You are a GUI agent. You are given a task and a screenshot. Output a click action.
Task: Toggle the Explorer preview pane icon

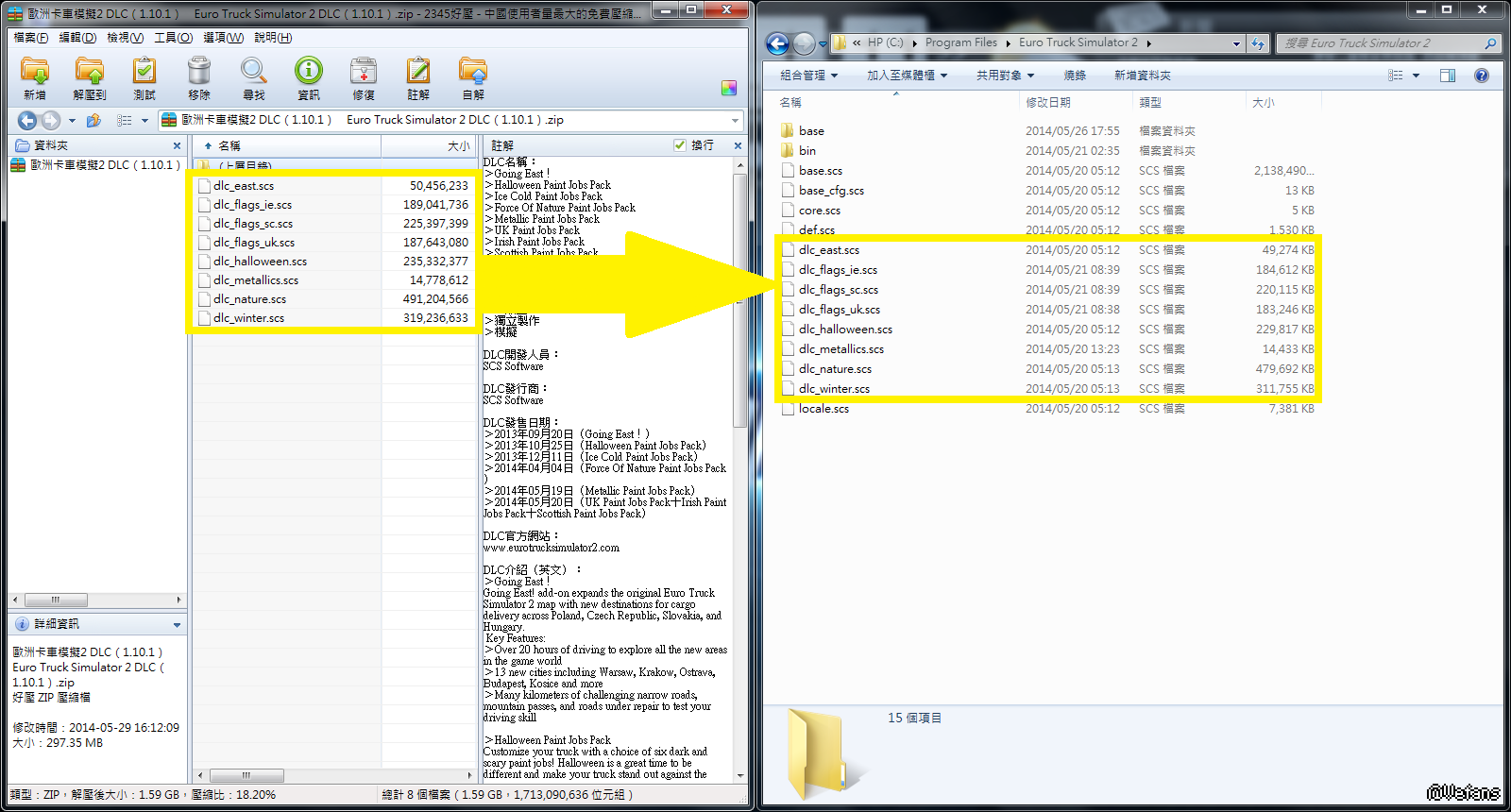click(x=1448, y=76)
